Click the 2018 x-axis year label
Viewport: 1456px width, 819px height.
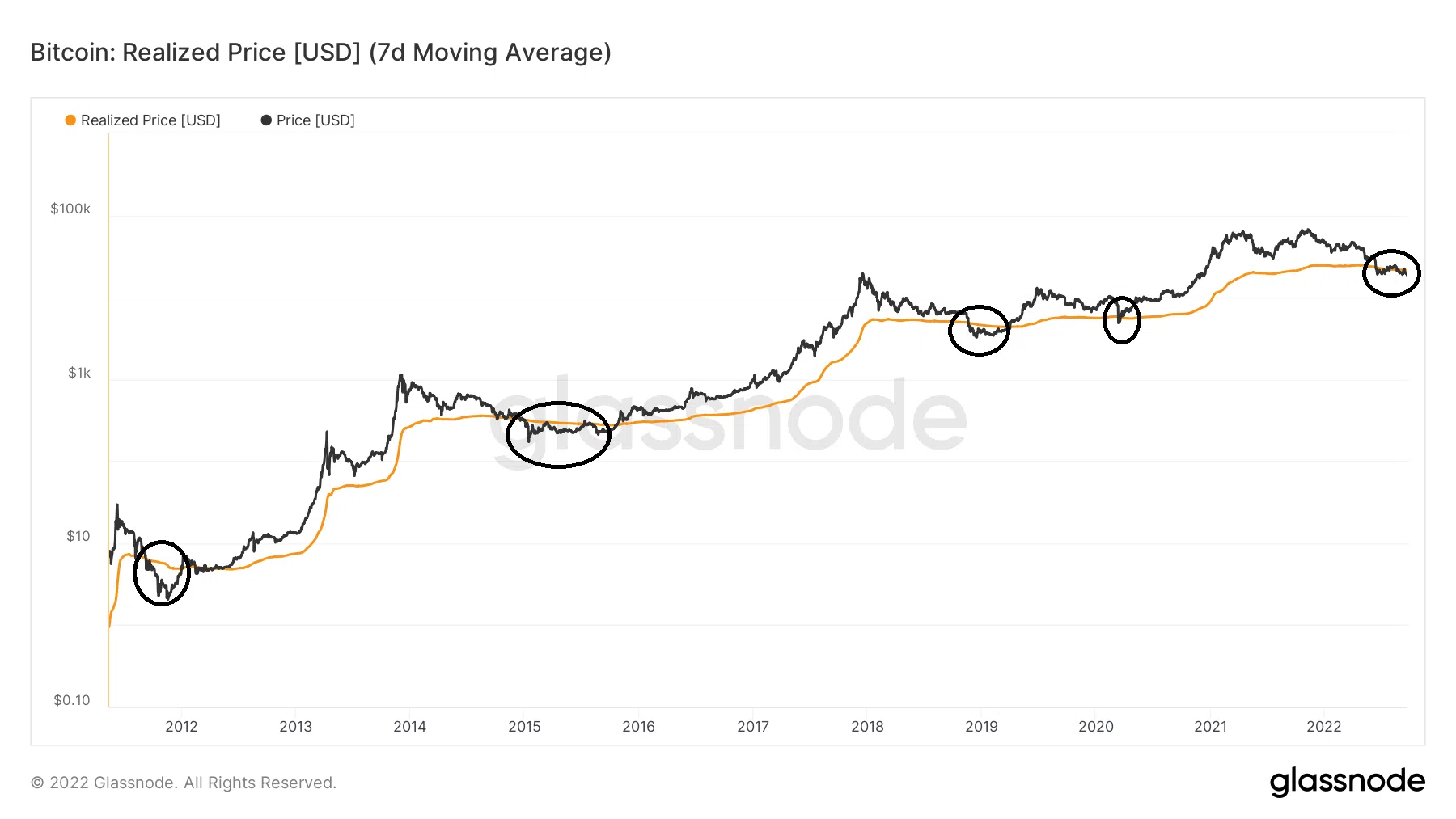click(x=867, y=727)
